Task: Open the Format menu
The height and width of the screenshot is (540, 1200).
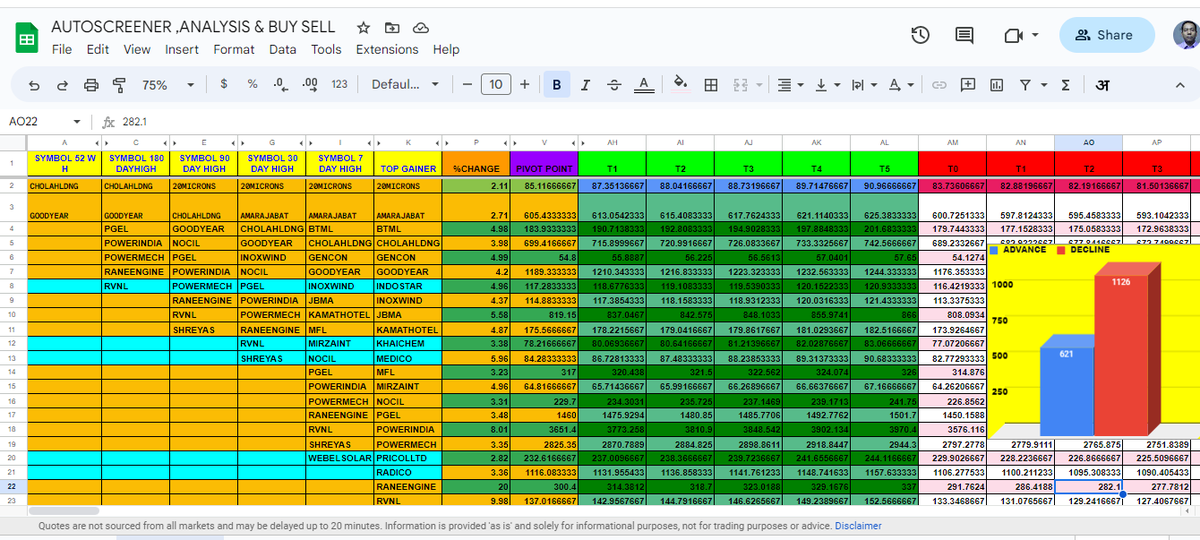Action: tap(234, 49)
